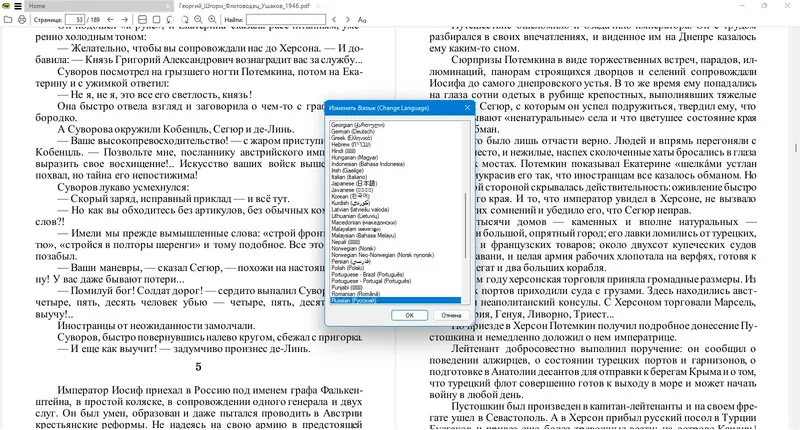
Task: Select Greek language entry
Action: [x=352, y=138]
